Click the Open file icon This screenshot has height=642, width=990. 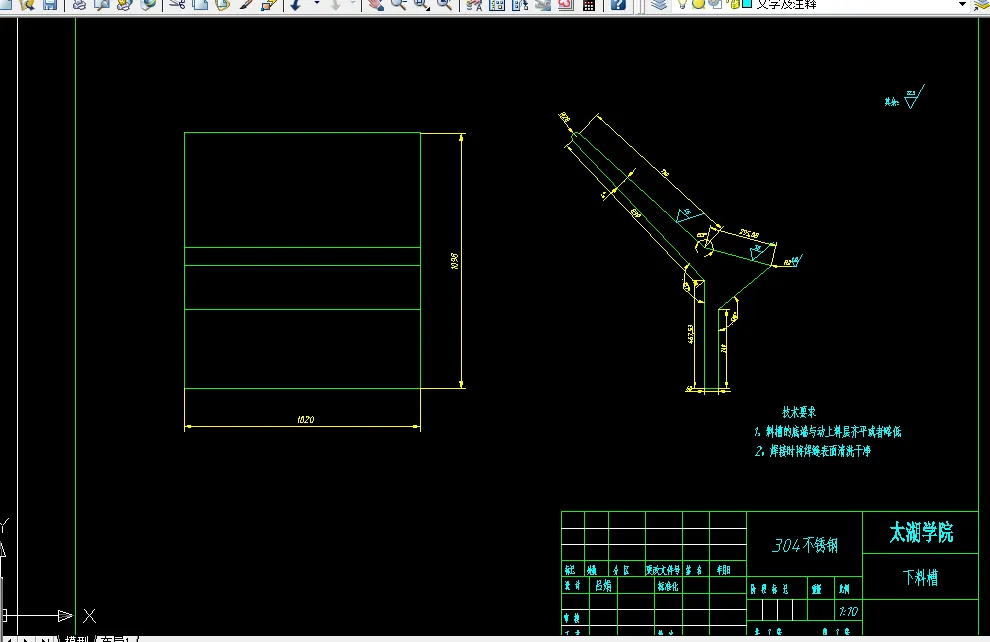pyautogui.click(x=27, y=4)
